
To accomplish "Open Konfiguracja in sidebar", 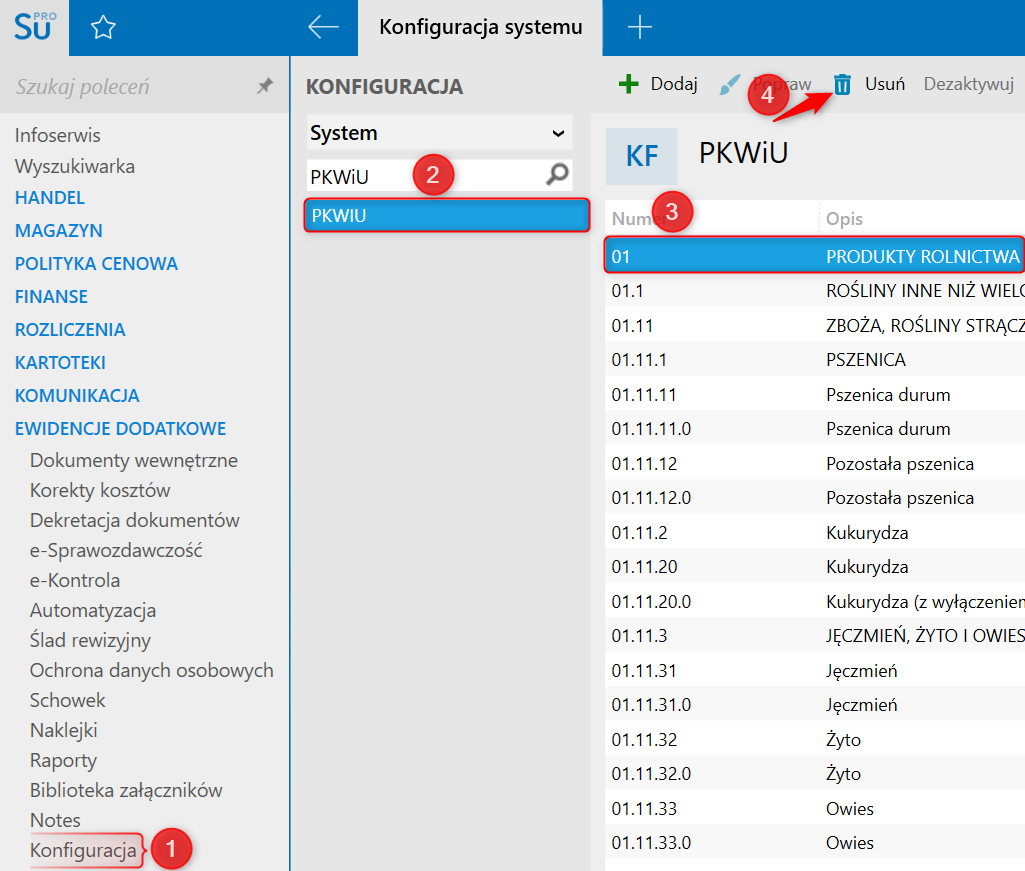I will [83, 850].
